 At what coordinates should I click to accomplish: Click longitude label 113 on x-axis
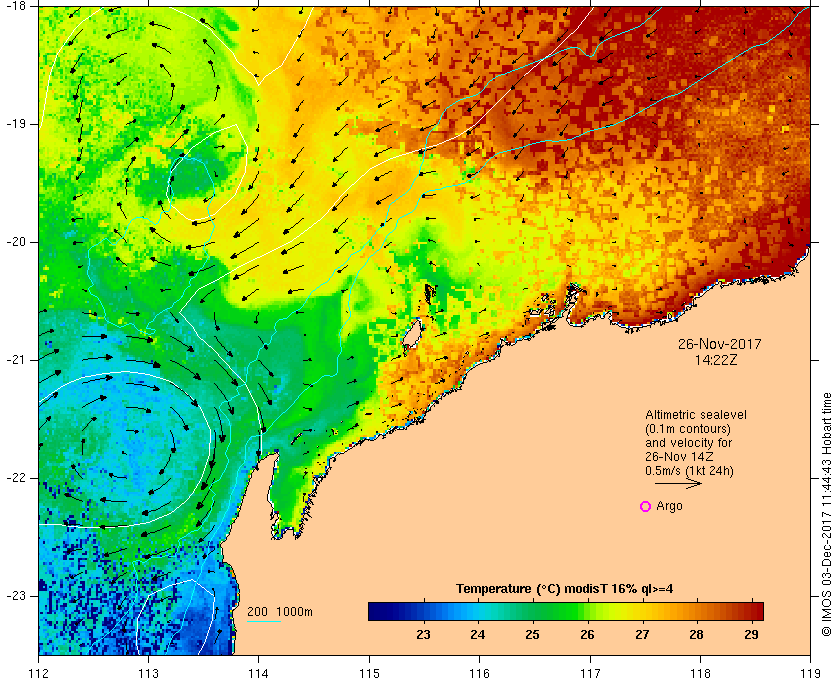point(148,673)
